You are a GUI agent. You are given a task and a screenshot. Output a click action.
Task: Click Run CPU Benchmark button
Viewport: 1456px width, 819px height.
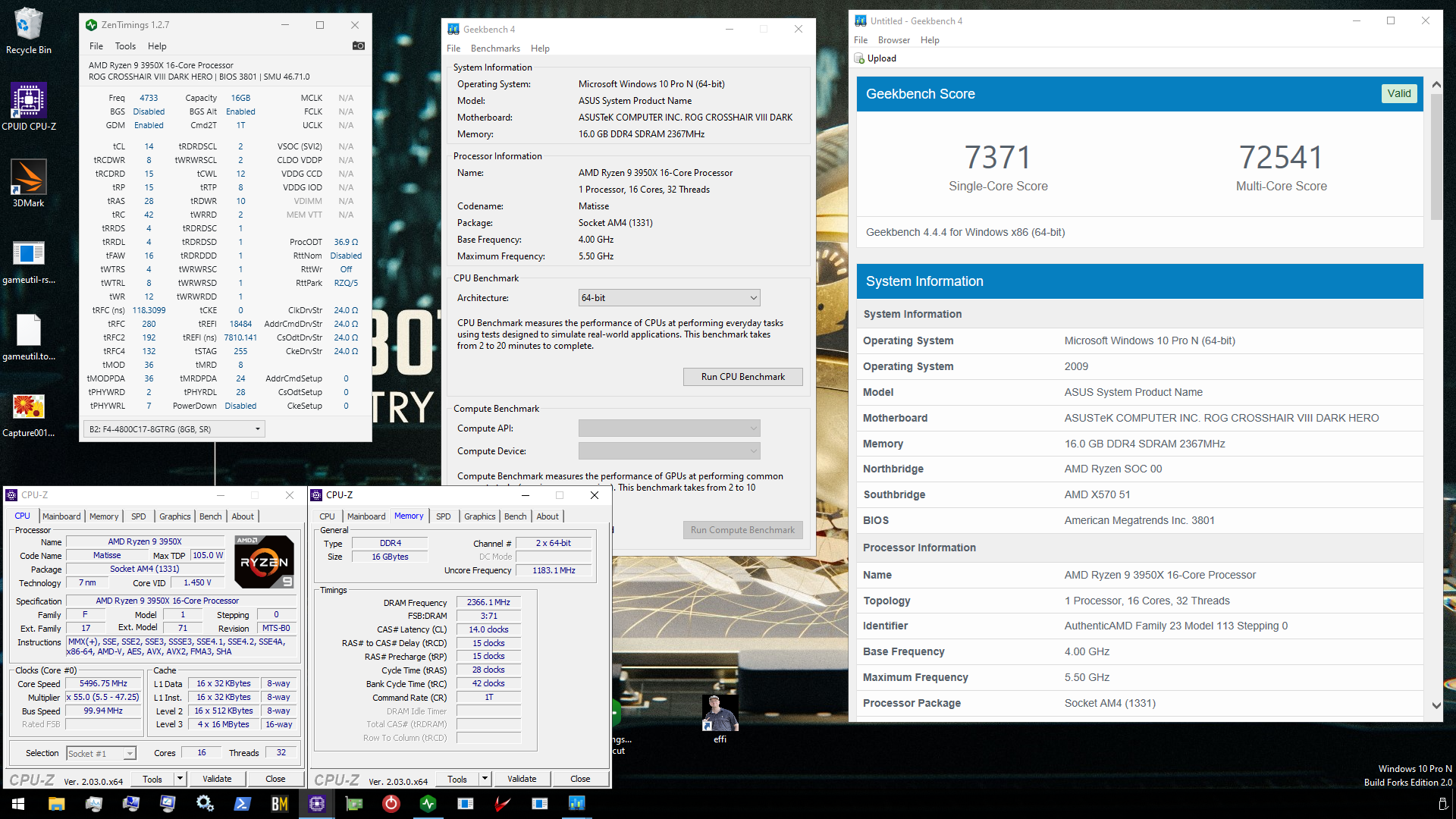(742, 377)
